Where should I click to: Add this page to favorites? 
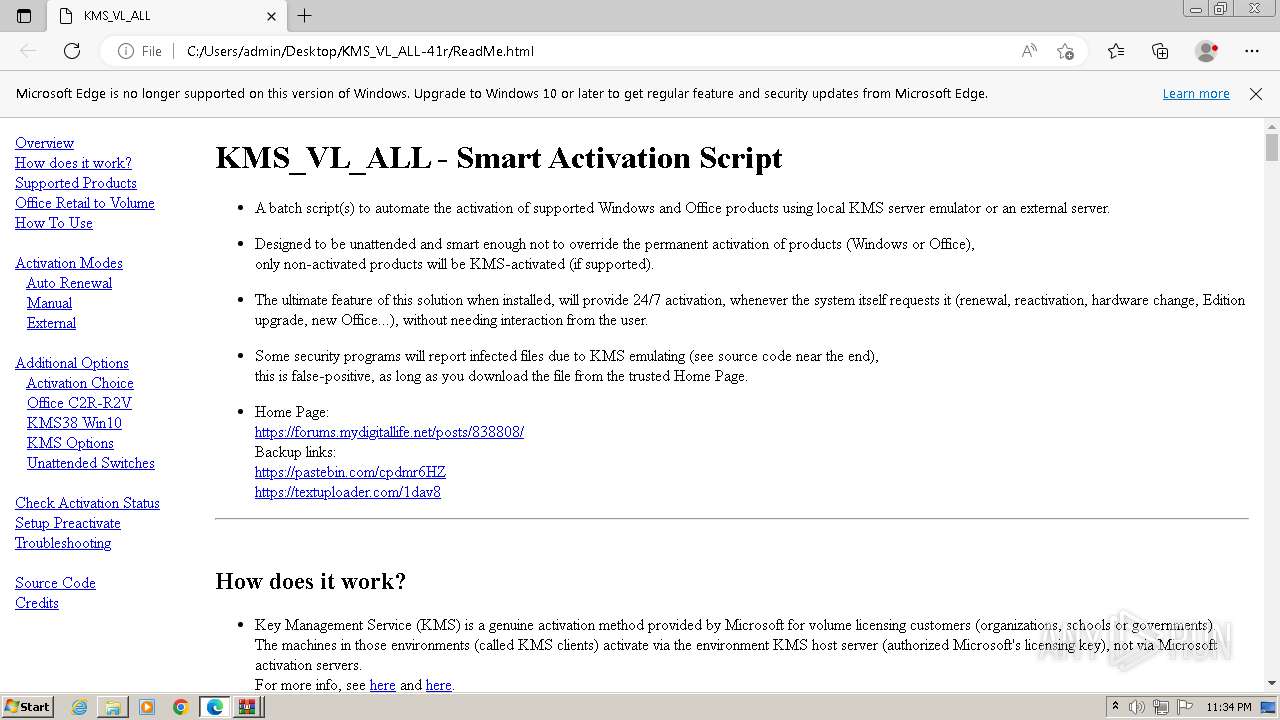click(x=1065, y=51)
